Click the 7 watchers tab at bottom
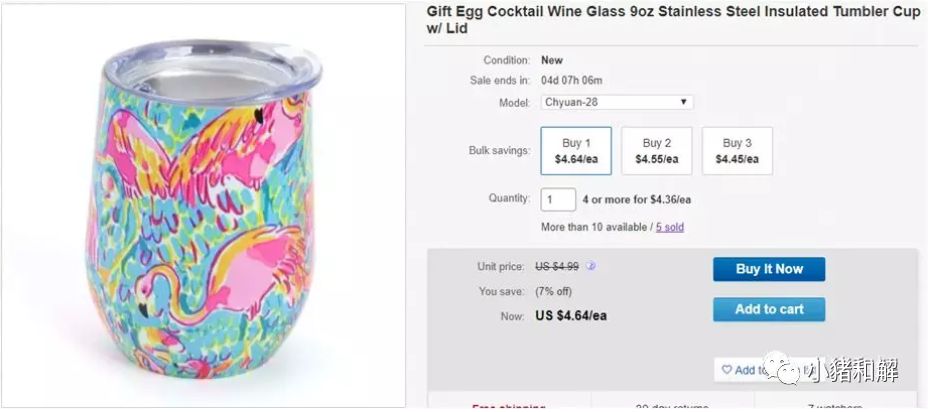This screenshot has height=412, width=928. coord(836,407)
